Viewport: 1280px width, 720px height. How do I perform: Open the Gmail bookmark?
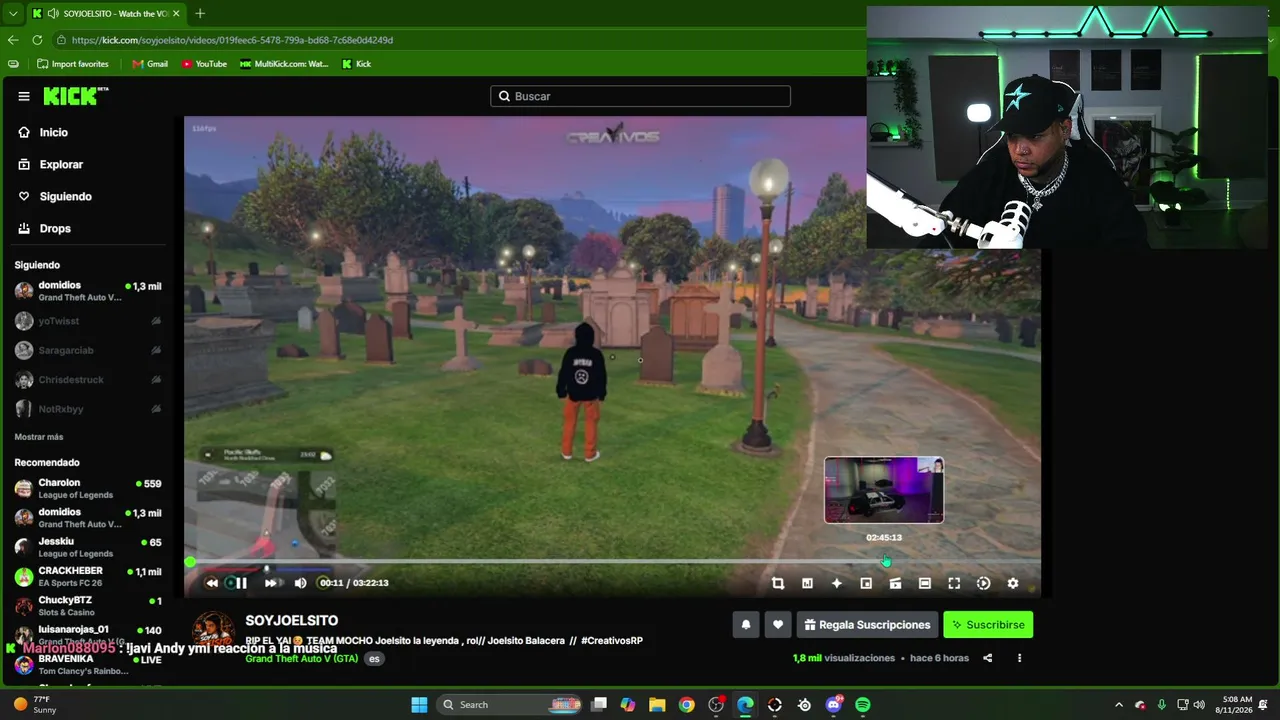[150, 64]
